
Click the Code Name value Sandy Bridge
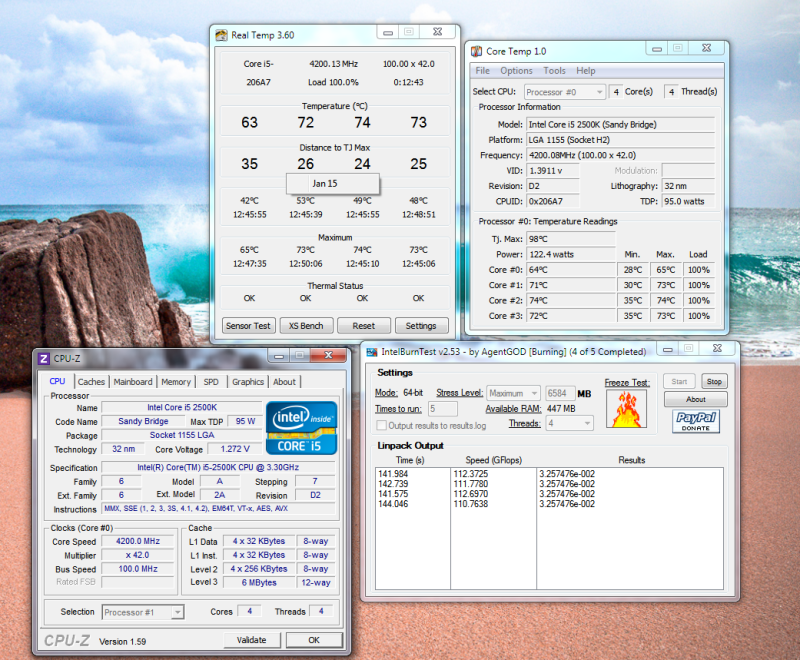[143, 421]
